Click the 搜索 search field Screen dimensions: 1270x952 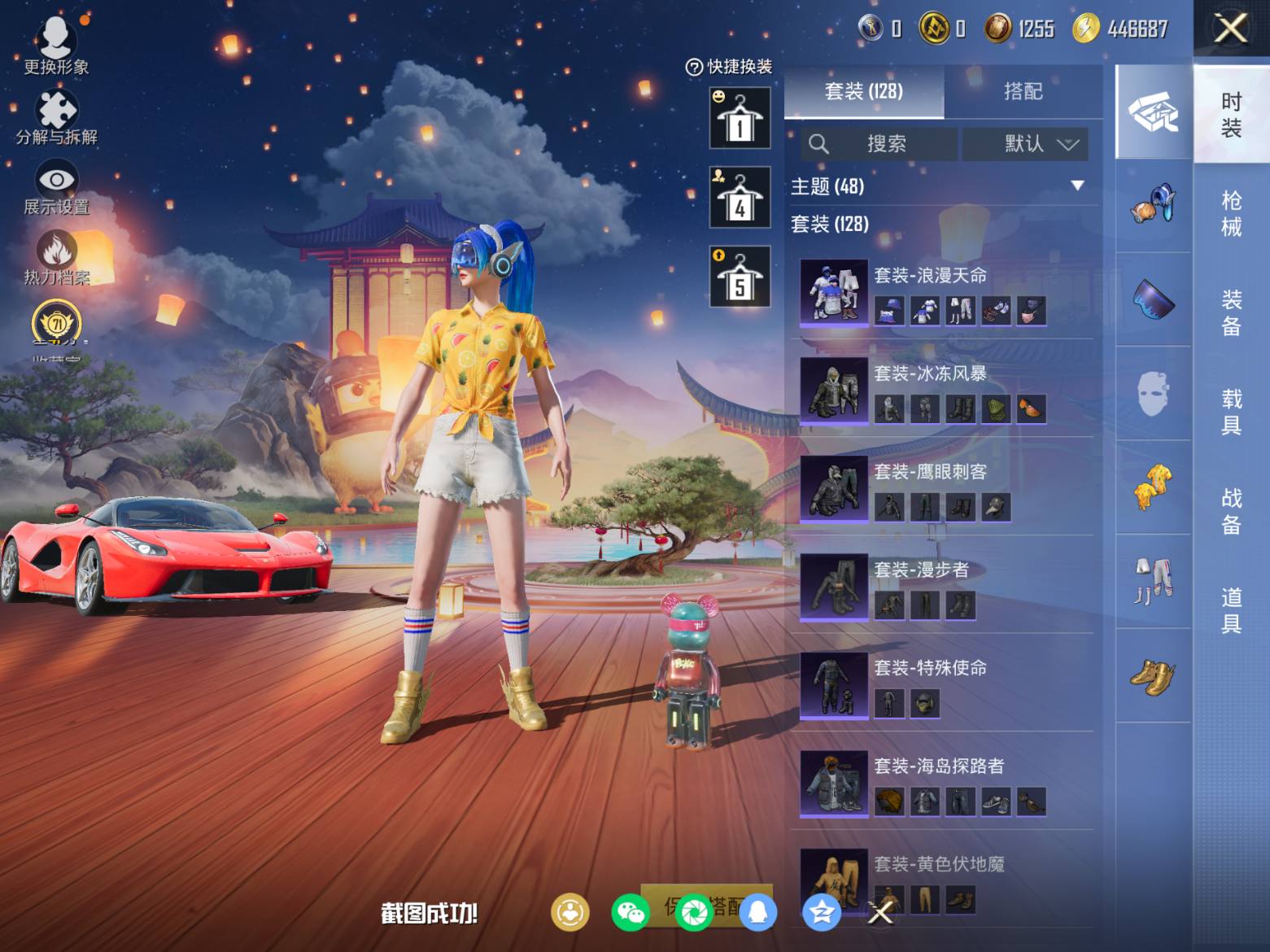(879, 144)
